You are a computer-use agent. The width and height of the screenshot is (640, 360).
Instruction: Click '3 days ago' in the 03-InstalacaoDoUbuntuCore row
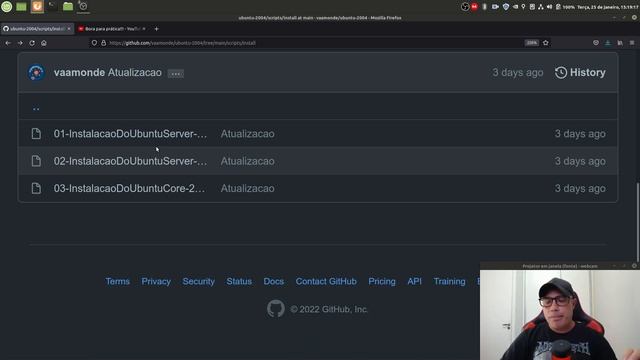tap(580, 189)
